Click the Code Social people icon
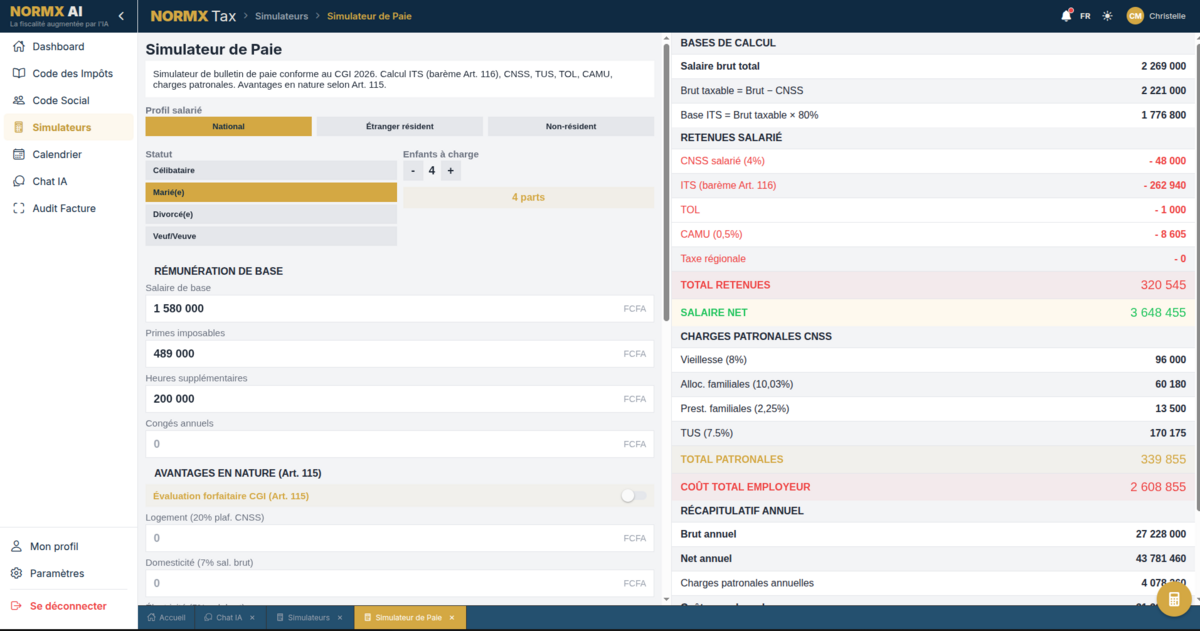 (x=17, y=101)
